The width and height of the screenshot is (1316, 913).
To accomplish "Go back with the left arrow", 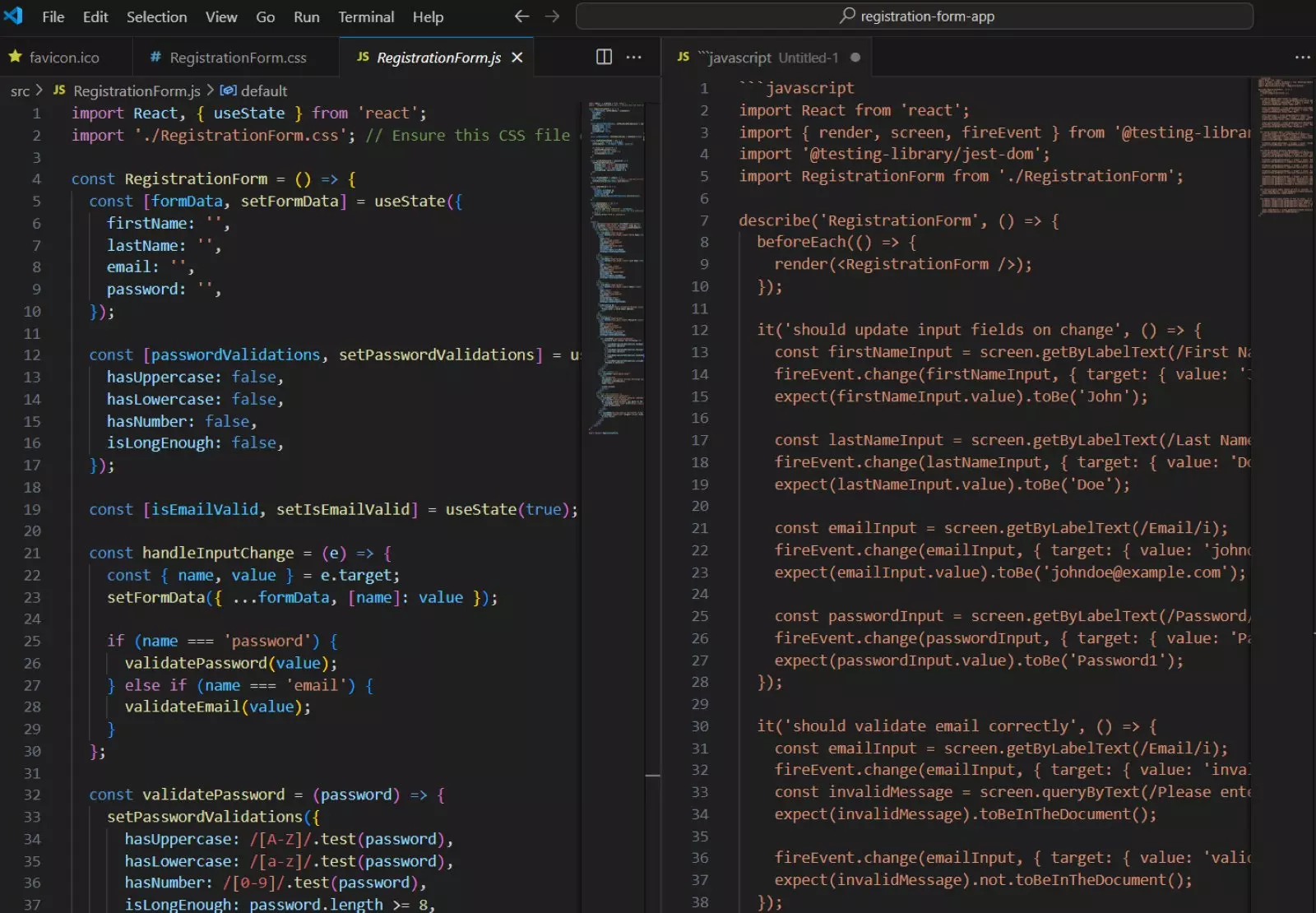I will pos(521,16).
